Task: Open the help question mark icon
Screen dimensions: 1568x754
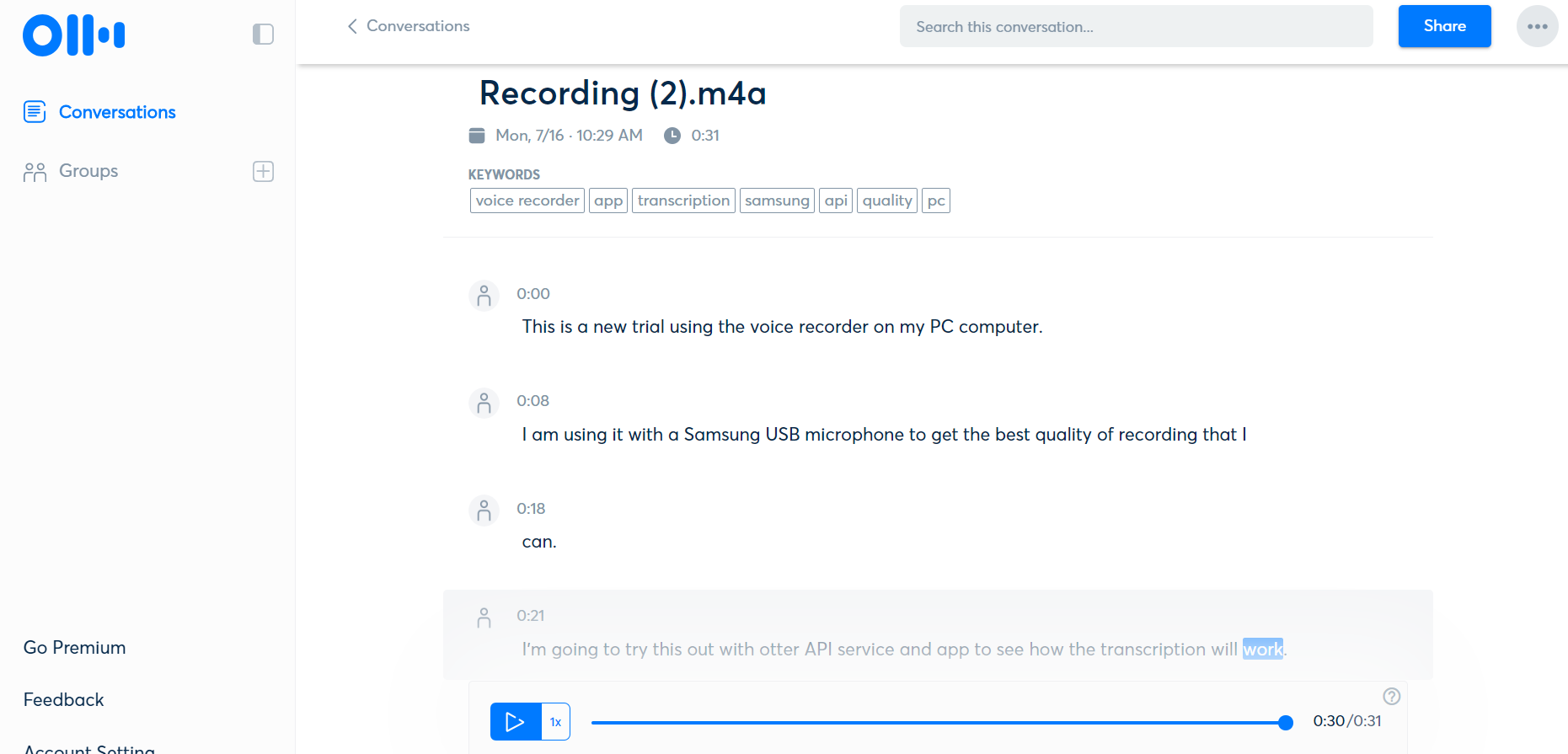Action: 1391,696
